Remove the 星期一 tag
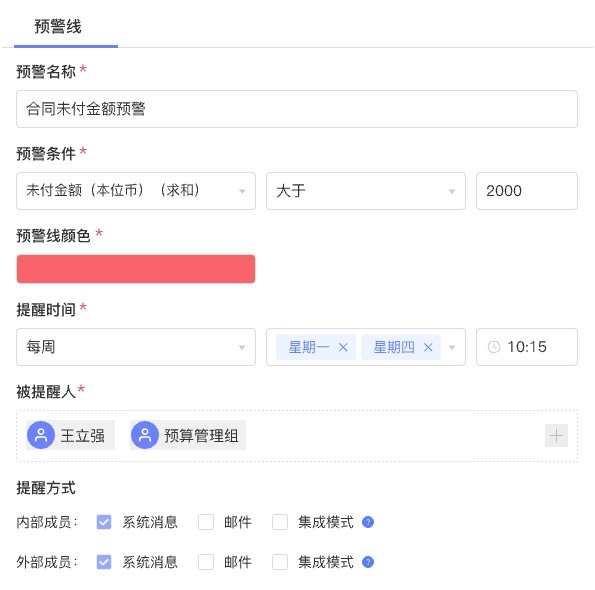The width and height of the screenshot is (595, 590). tap(343, 347)
